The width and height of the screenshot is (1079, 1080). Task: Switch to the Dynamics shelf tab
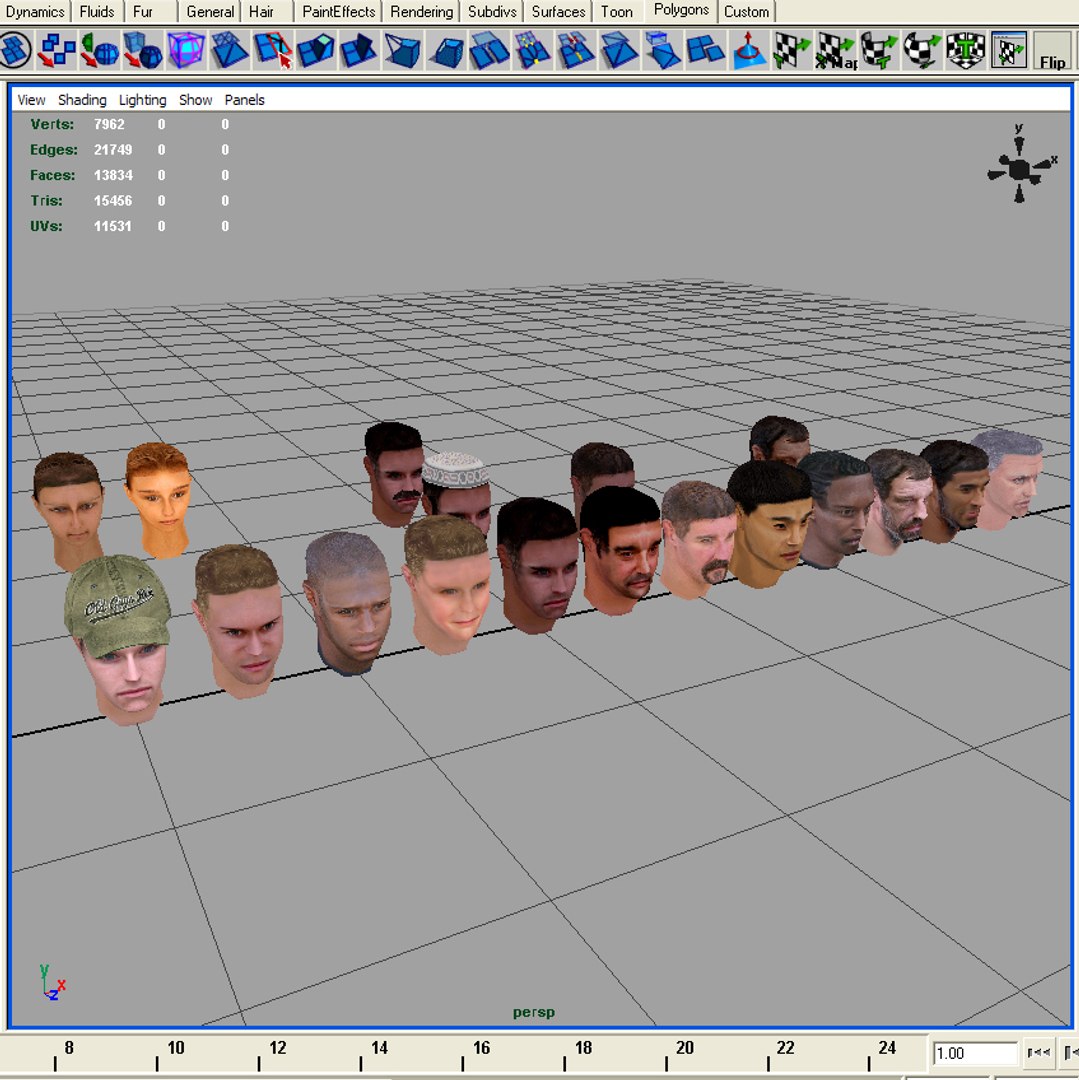point(35,12)
